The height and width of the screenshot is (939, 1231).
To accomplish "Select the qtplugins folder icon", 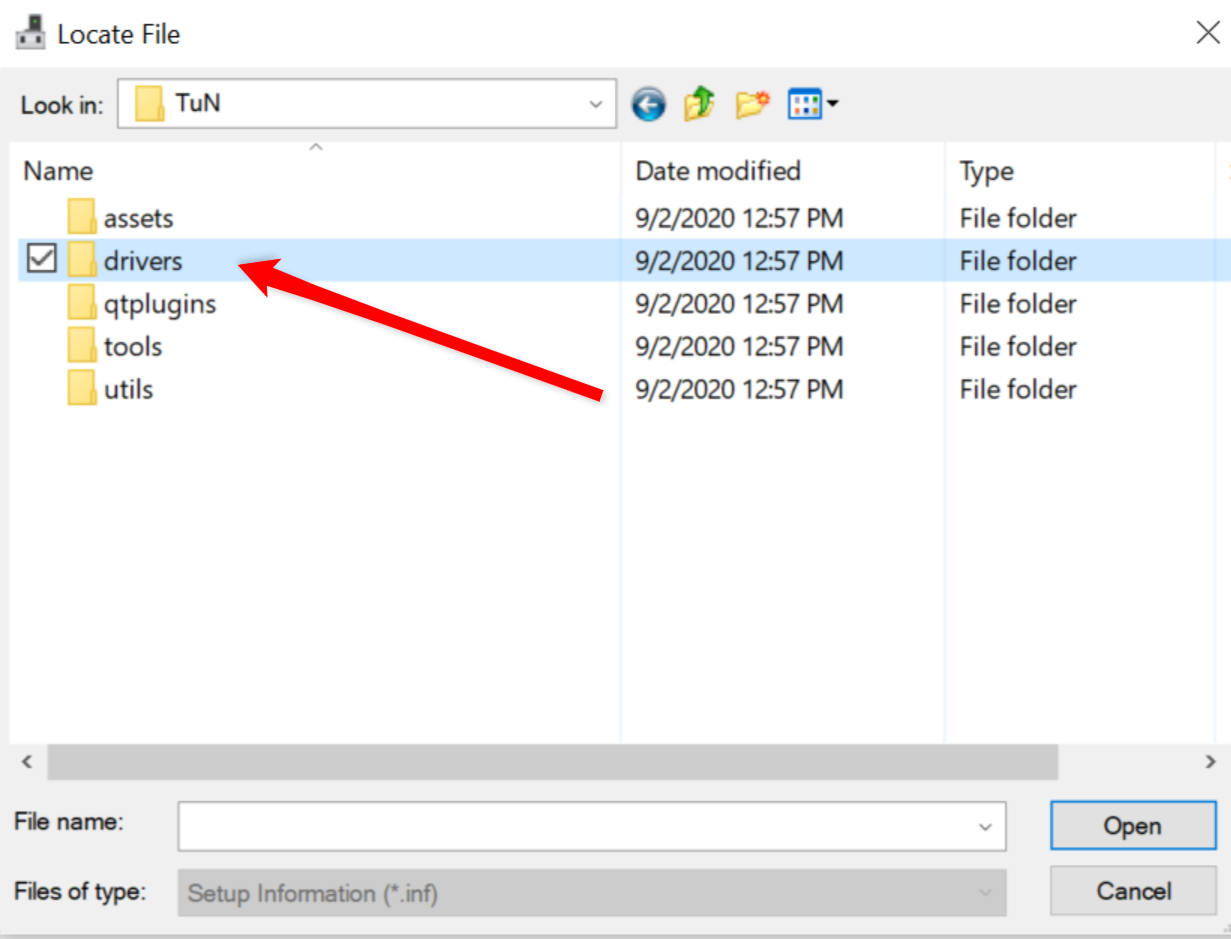I will [82, 303].
